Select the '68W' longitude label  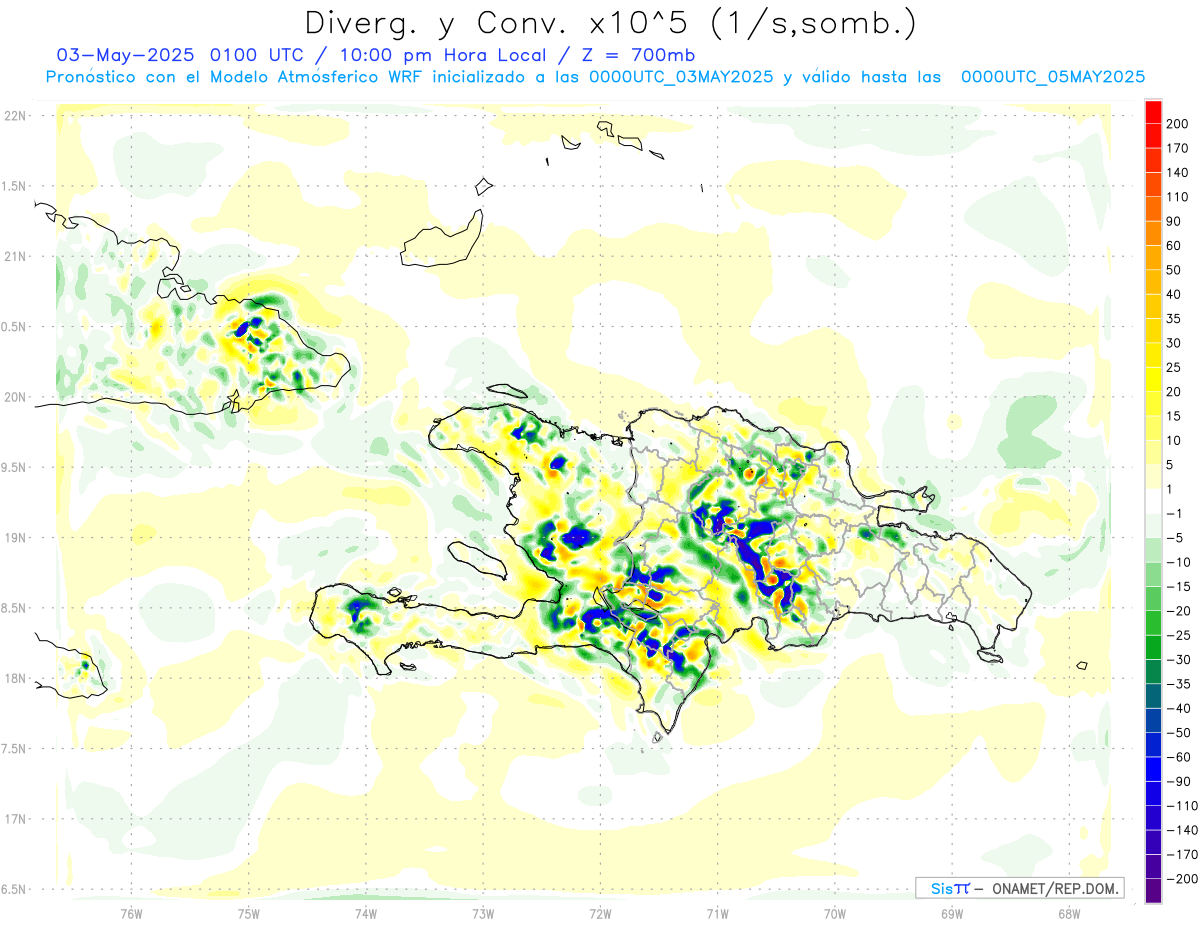pos(1069,912)
